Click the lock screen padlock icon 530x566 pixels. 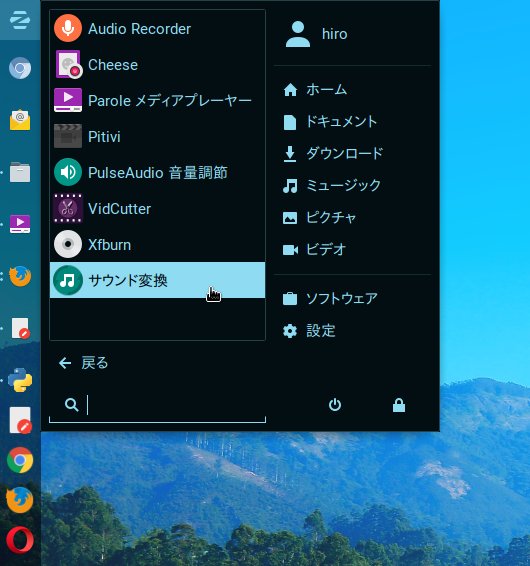pos(399,405)
